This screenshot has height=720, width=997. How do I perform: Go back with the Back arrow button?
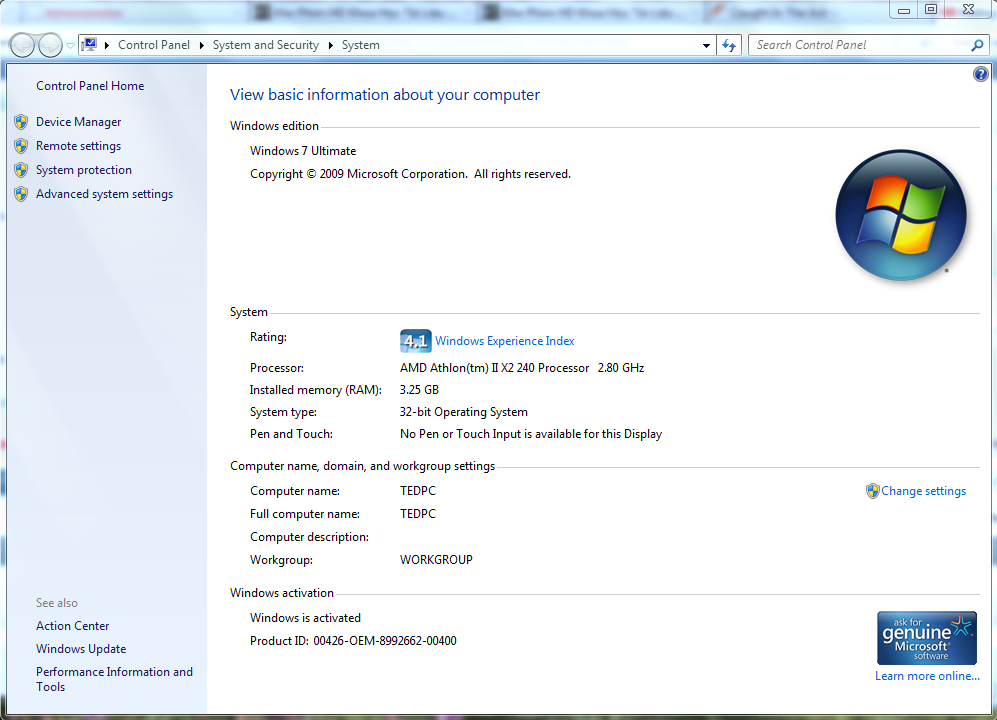click(22, 45)
